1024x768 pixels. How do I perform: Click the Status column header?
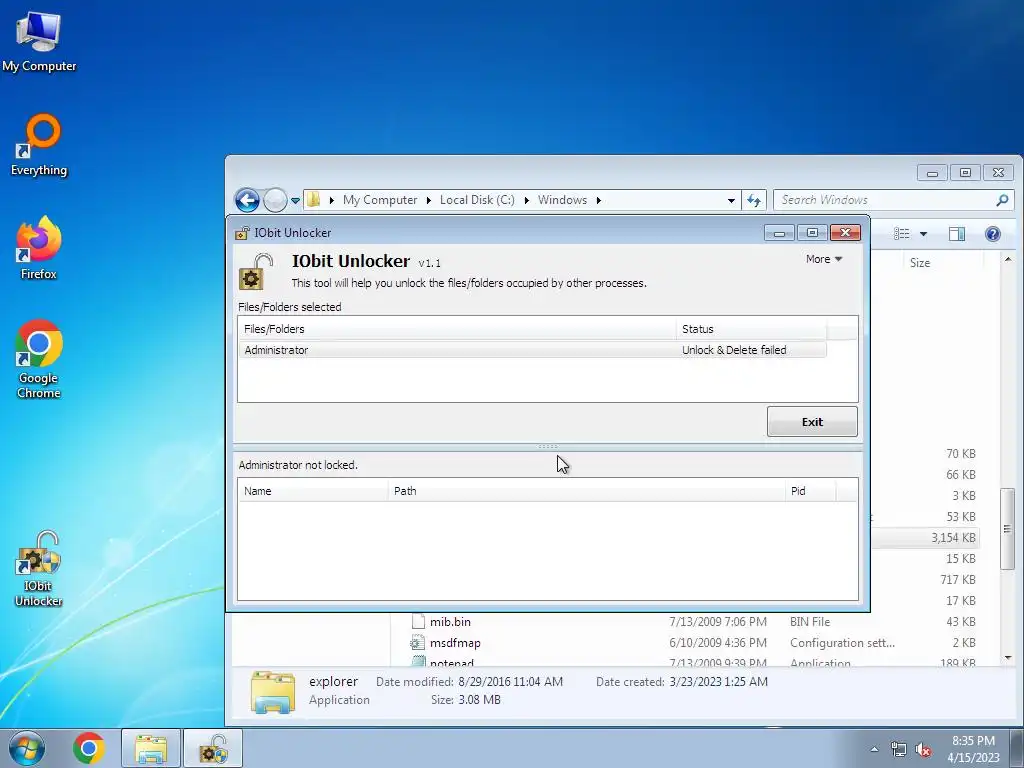[751, 329]
